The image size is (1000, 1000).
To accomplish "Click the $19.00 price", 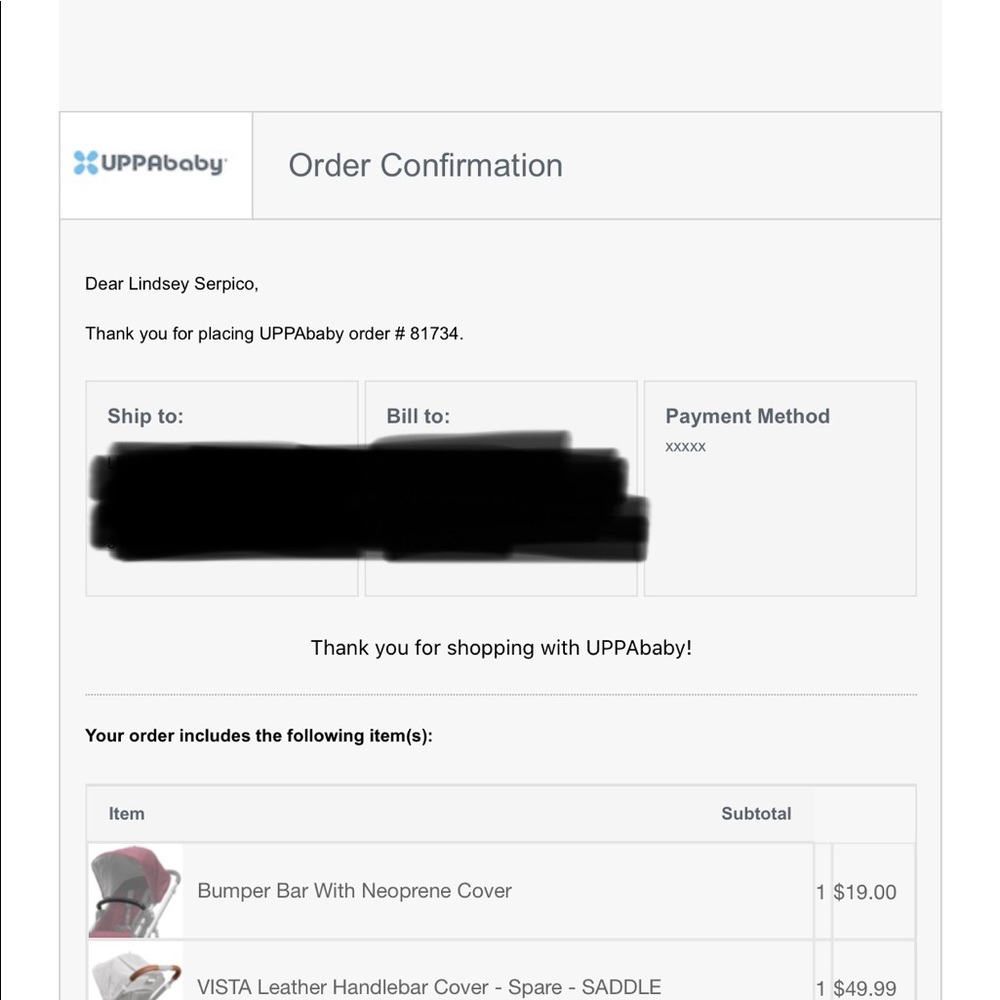I will [x=865, y=892].
